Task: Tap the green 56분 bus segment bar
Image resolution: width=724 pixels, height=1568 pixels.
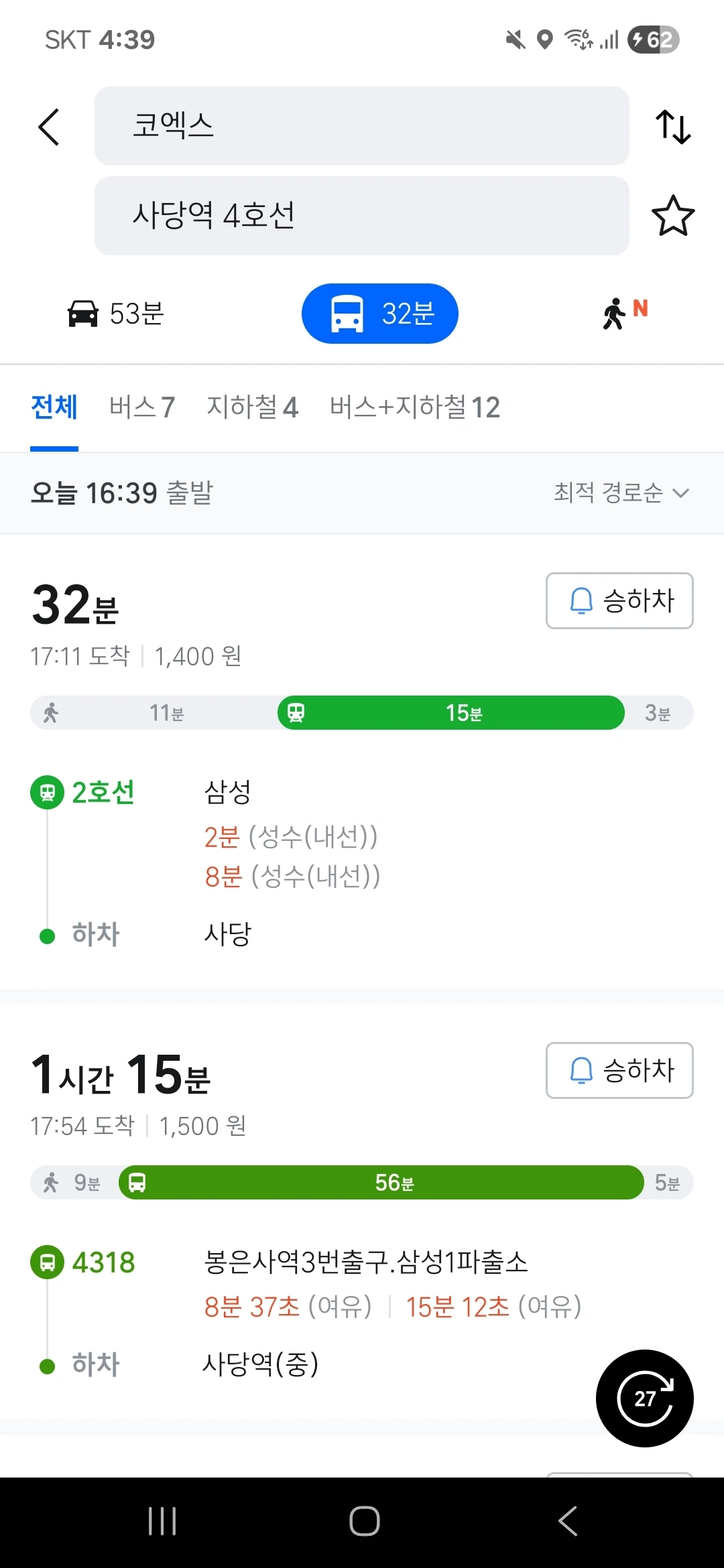Action: [x=381, y=1183]
